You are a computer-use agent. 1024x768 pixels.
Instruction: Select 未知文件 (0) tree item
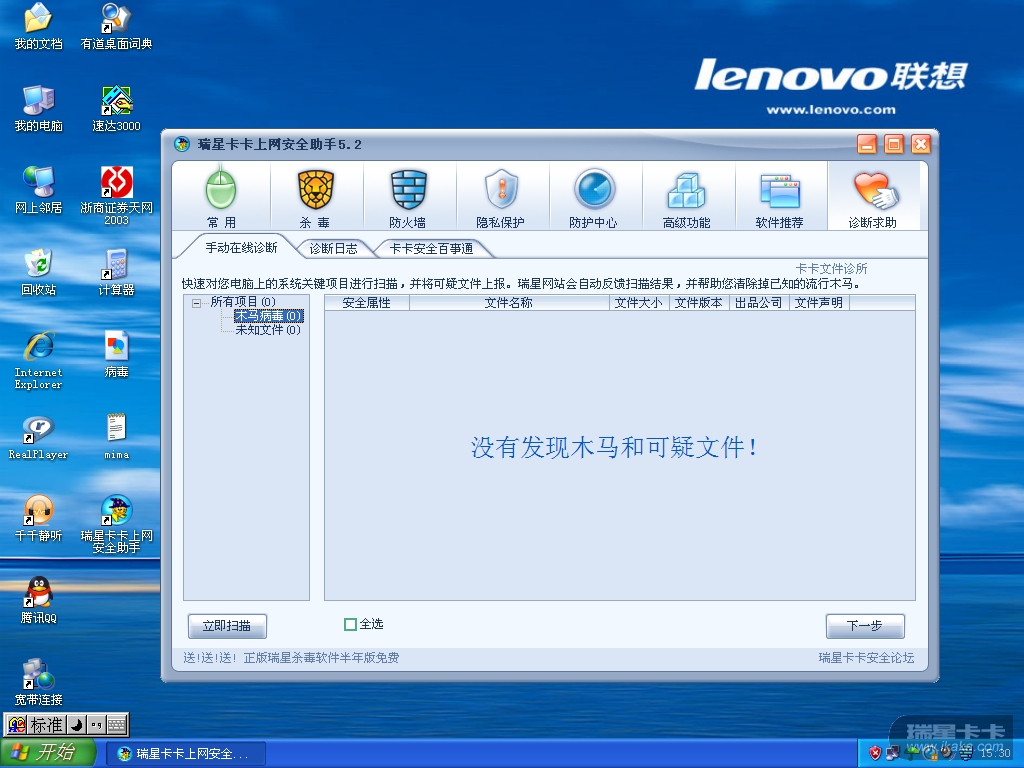tap(268, 330)
